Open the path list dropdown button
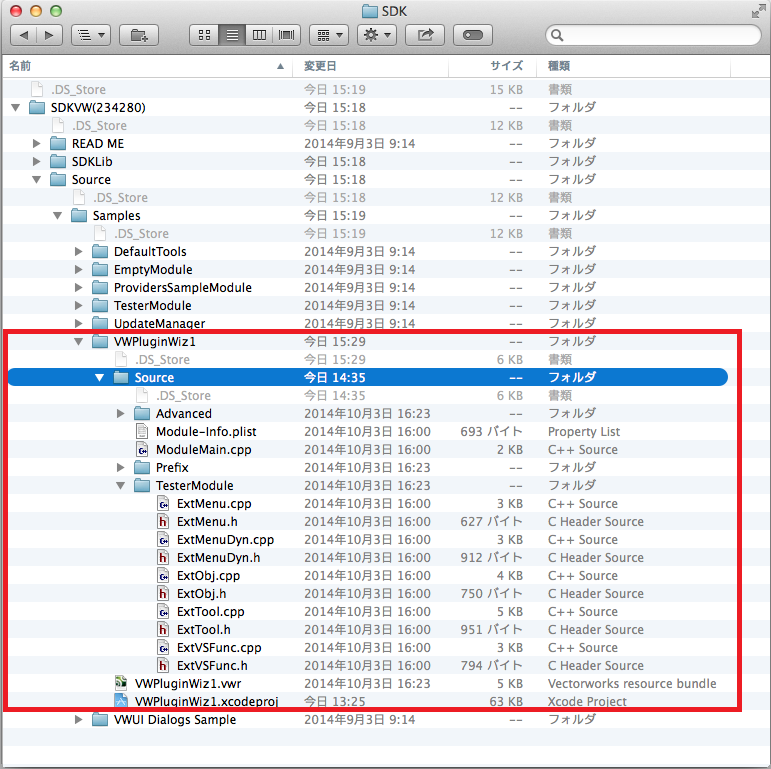 (x=91, y=35)
